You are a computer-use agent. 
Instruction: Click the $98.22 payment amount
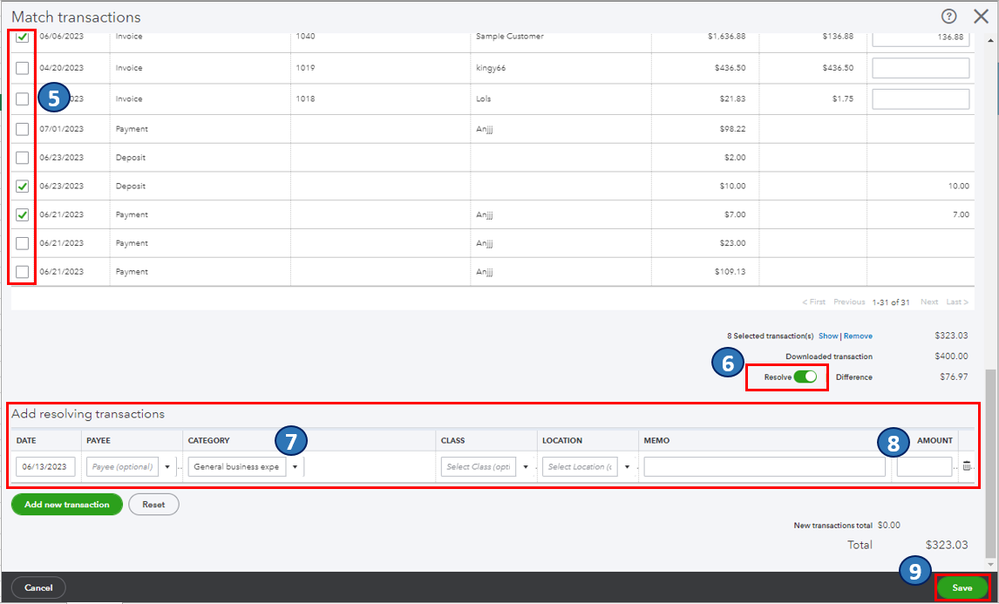pyautogui.click(x=732, y=129)
